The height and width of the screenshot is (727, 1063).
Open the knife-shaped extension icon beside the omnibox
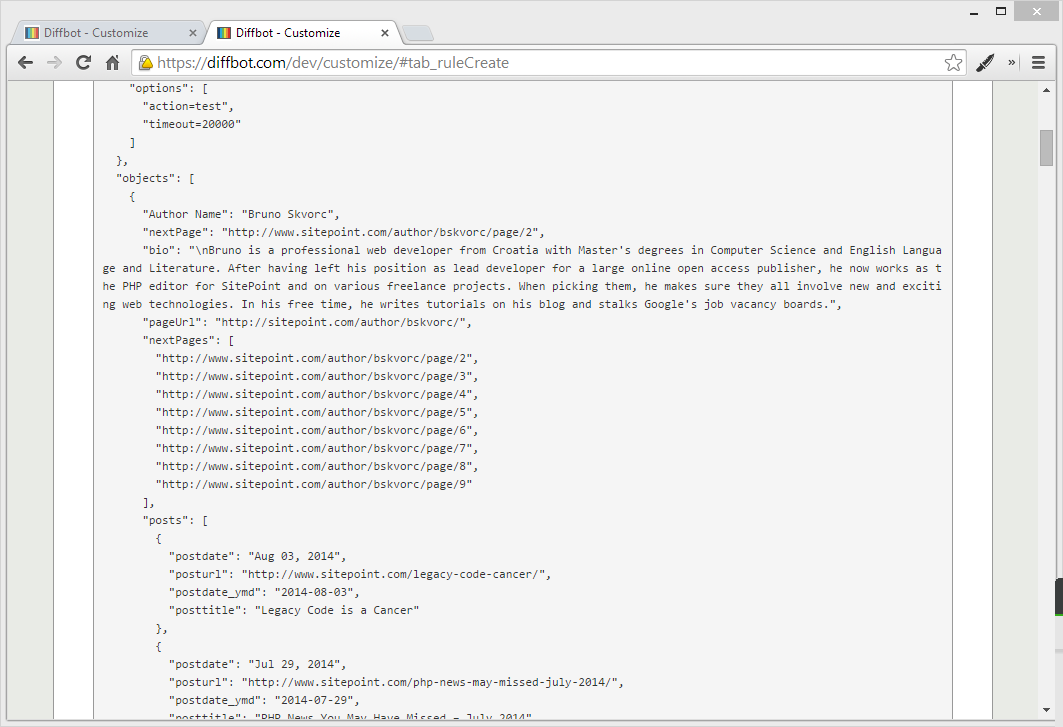coord(985,62)
